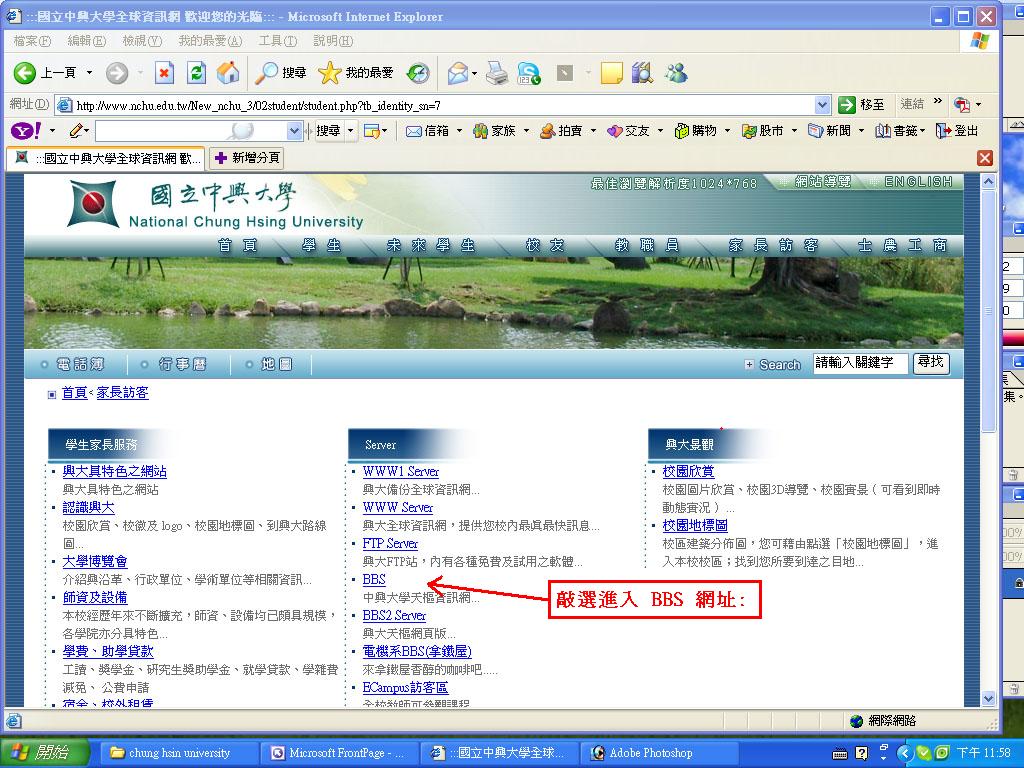This screenshot has height=768, width=1024.
Task: Go to Home page via house icon
Action: point(228,72)
